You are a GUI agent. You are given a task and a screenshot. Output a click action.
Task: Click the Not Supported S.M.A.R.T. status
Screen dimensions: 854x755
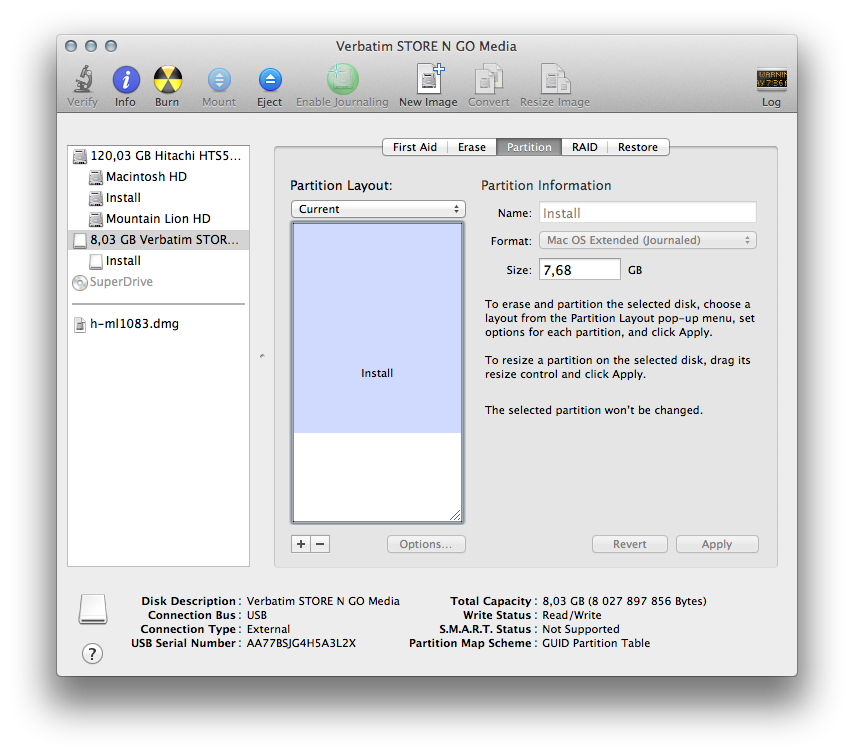(x=581, y=629)
